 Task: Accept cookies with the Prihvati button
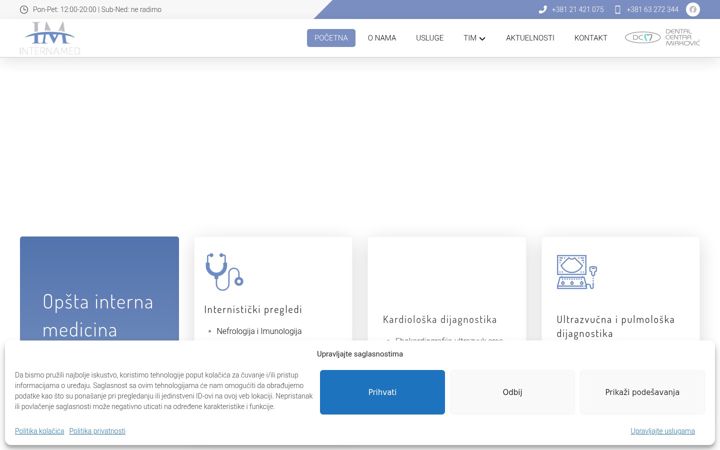(x=382, y=392)
